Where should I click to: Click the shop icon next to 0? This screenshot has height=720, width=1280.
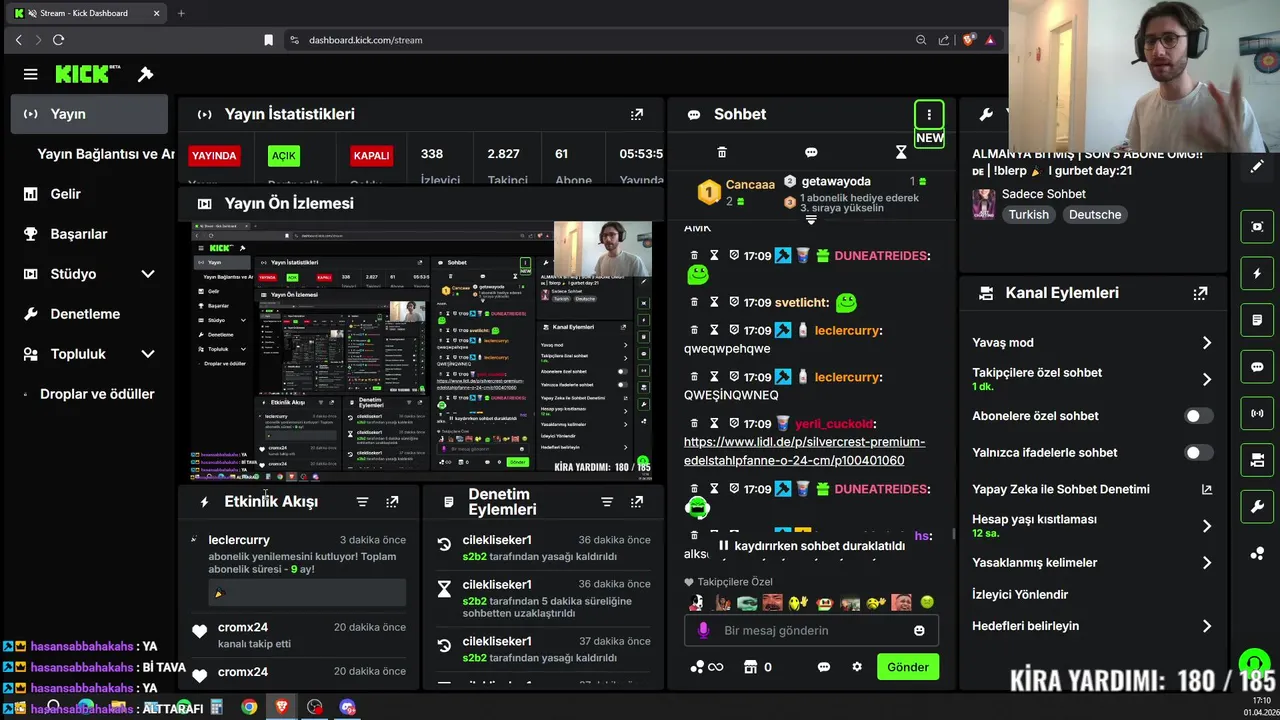[751, 667]
